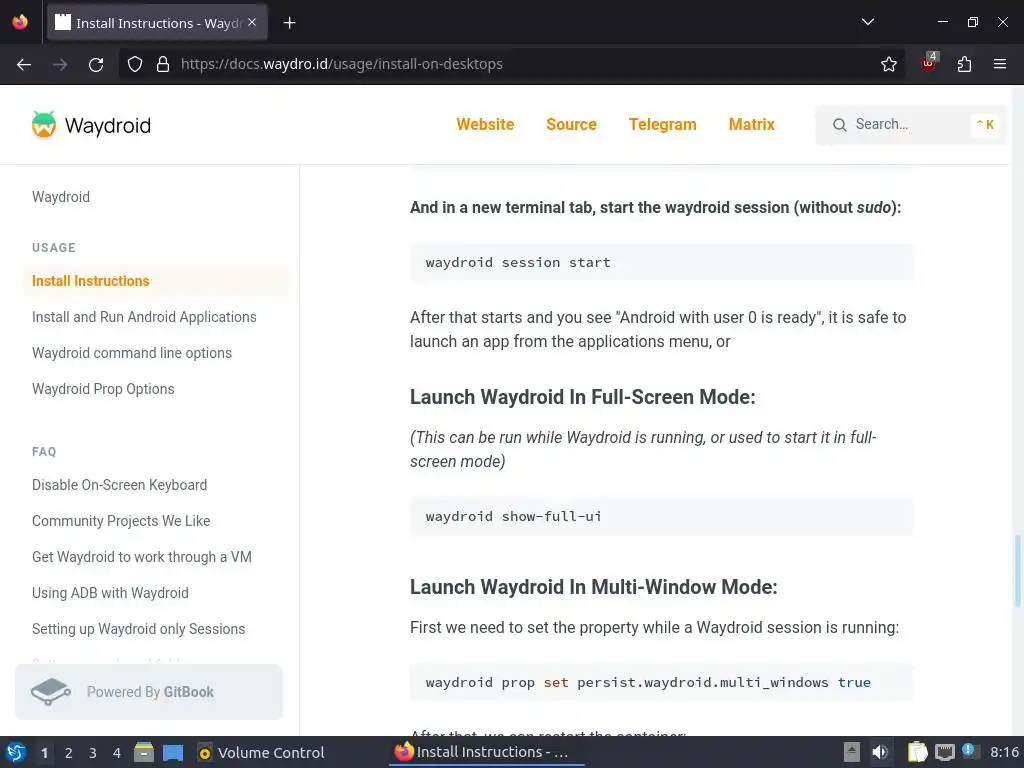Switch to Install Instructions taskbar window
This screenshot has width=1024, height=768.
point(485,752)
